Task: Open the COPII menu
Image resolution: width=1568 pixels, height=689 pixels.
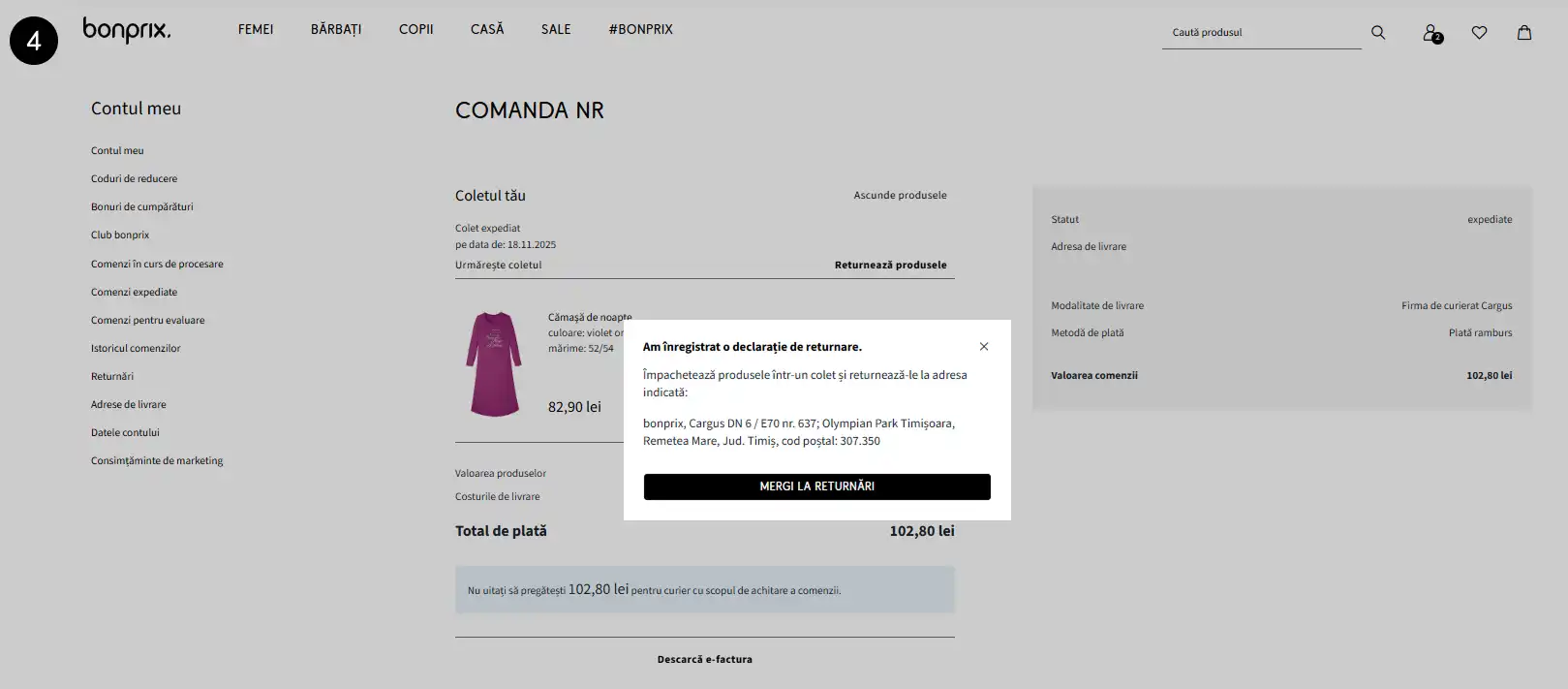Action: click(x=416, y=30)
